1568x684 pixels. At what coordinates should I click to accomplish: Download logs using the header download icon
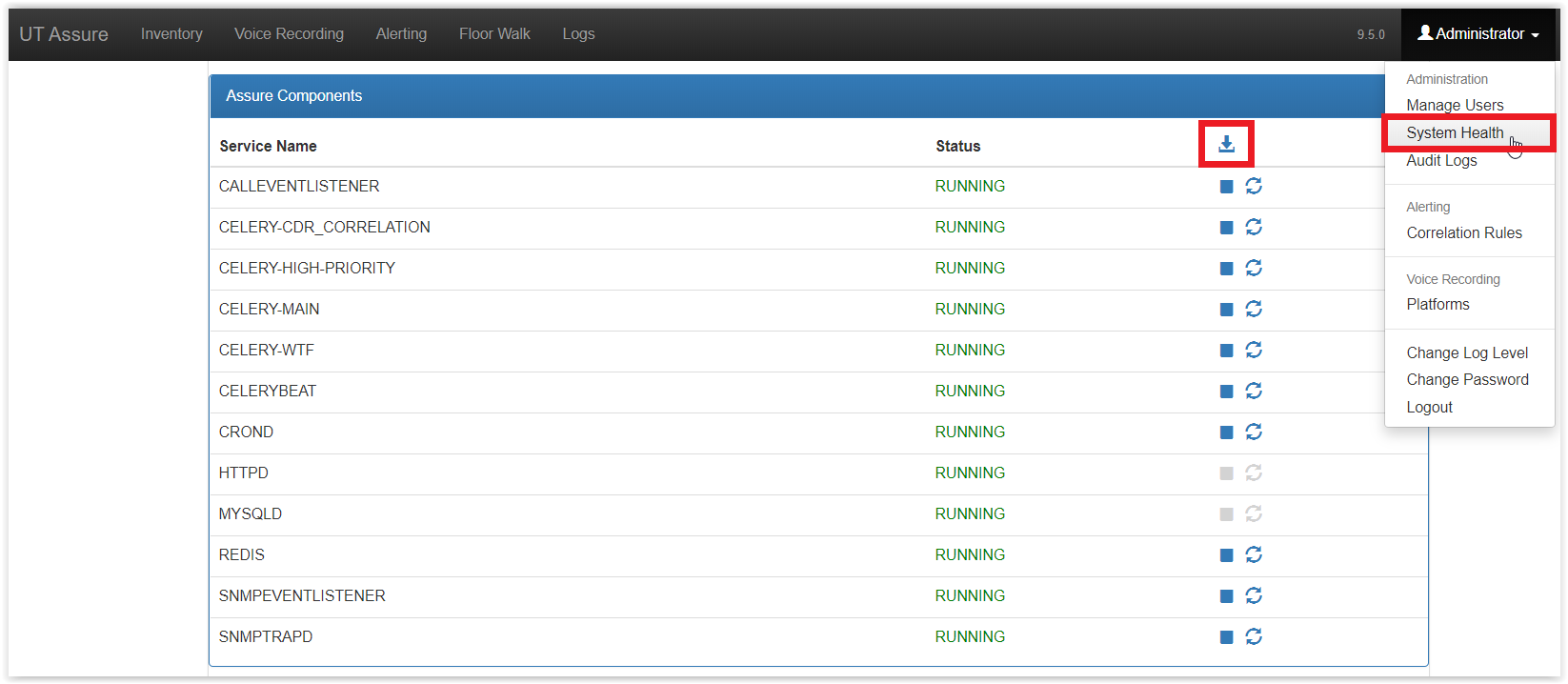click(1226, 144)
